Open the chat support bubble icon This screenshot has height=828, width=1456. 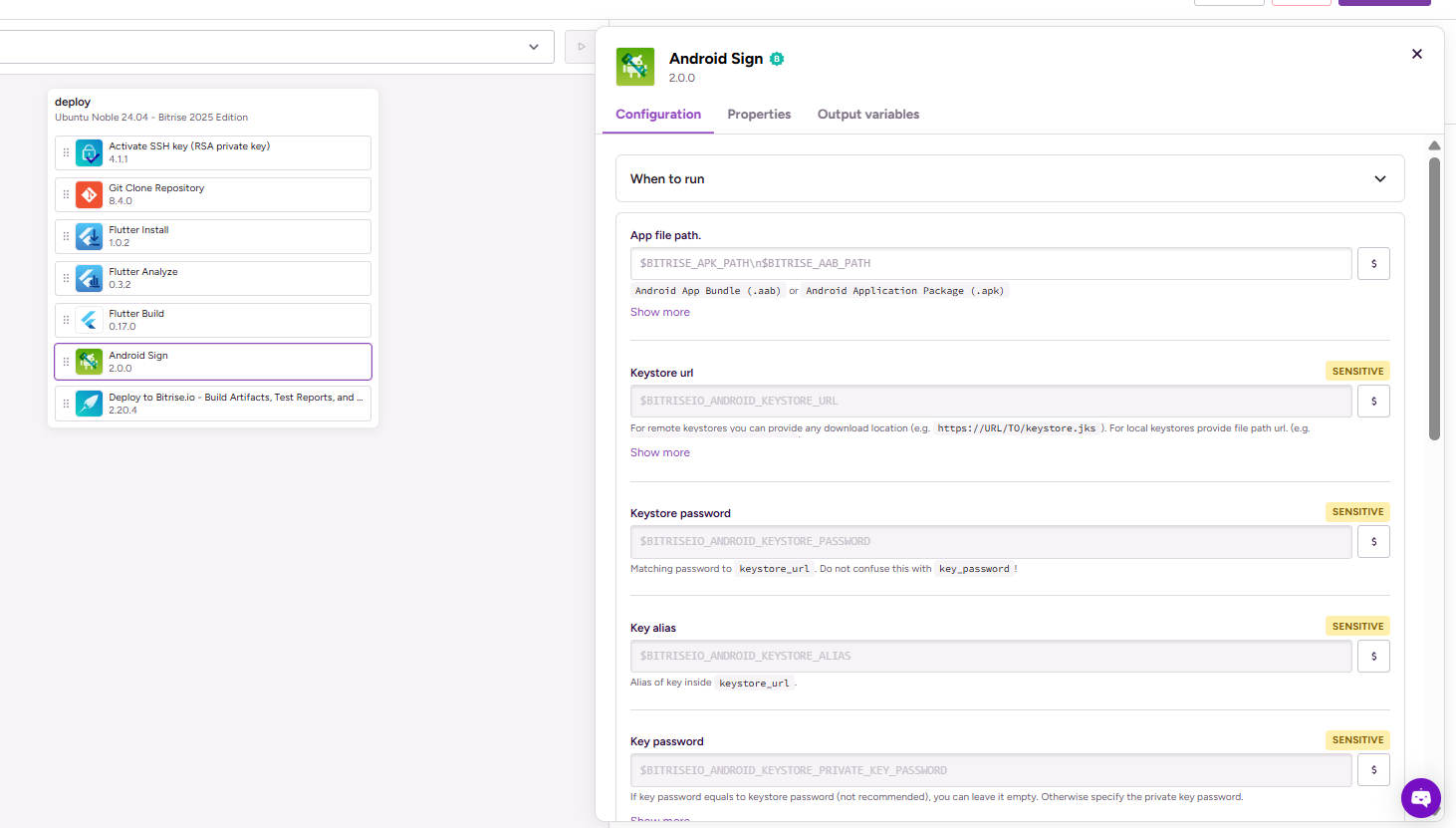(x=1420, y=798)
